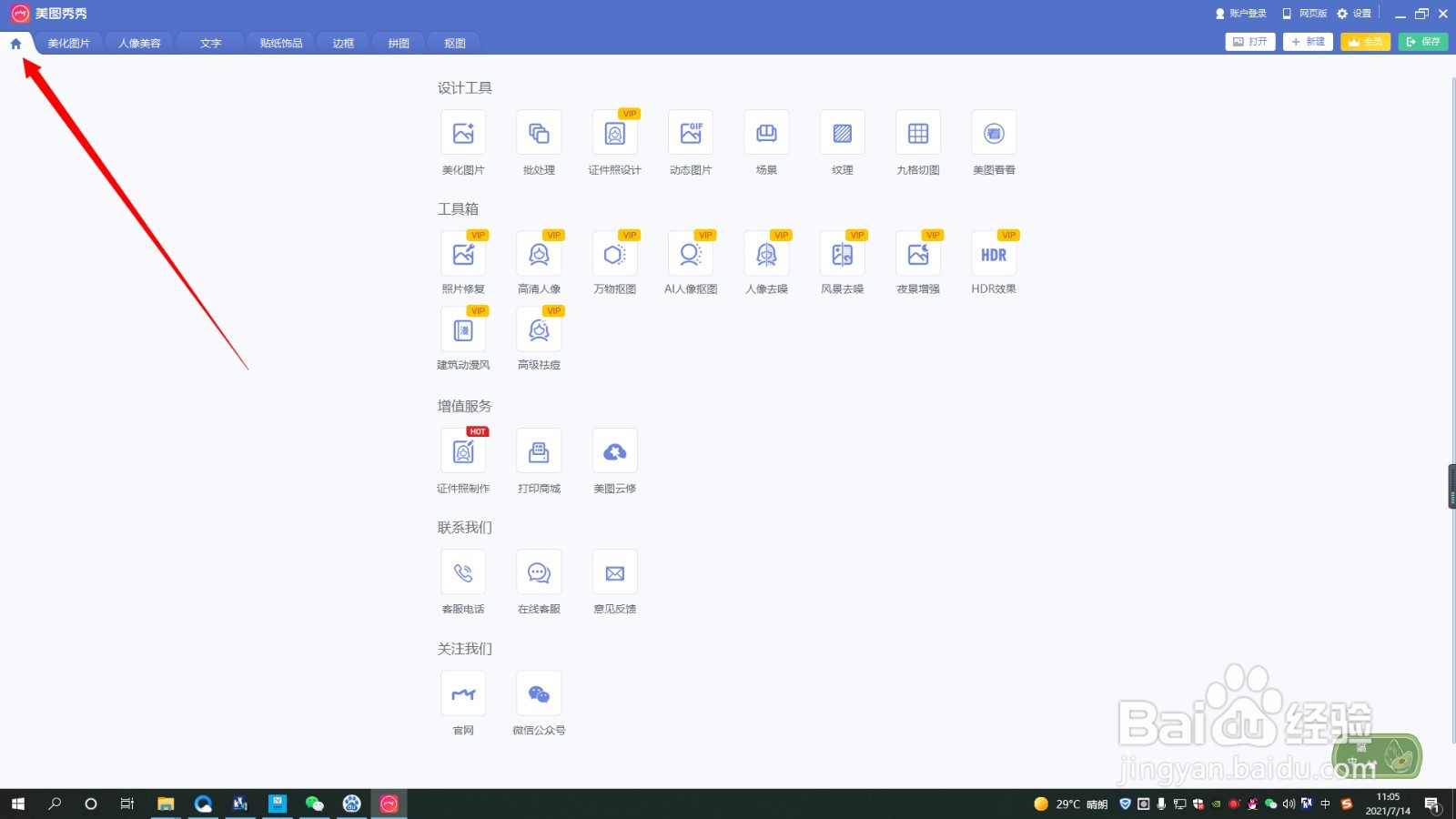Screen dimensions: 1456x819
Task: Open the 证件照设计 tool
Action: 615,133
